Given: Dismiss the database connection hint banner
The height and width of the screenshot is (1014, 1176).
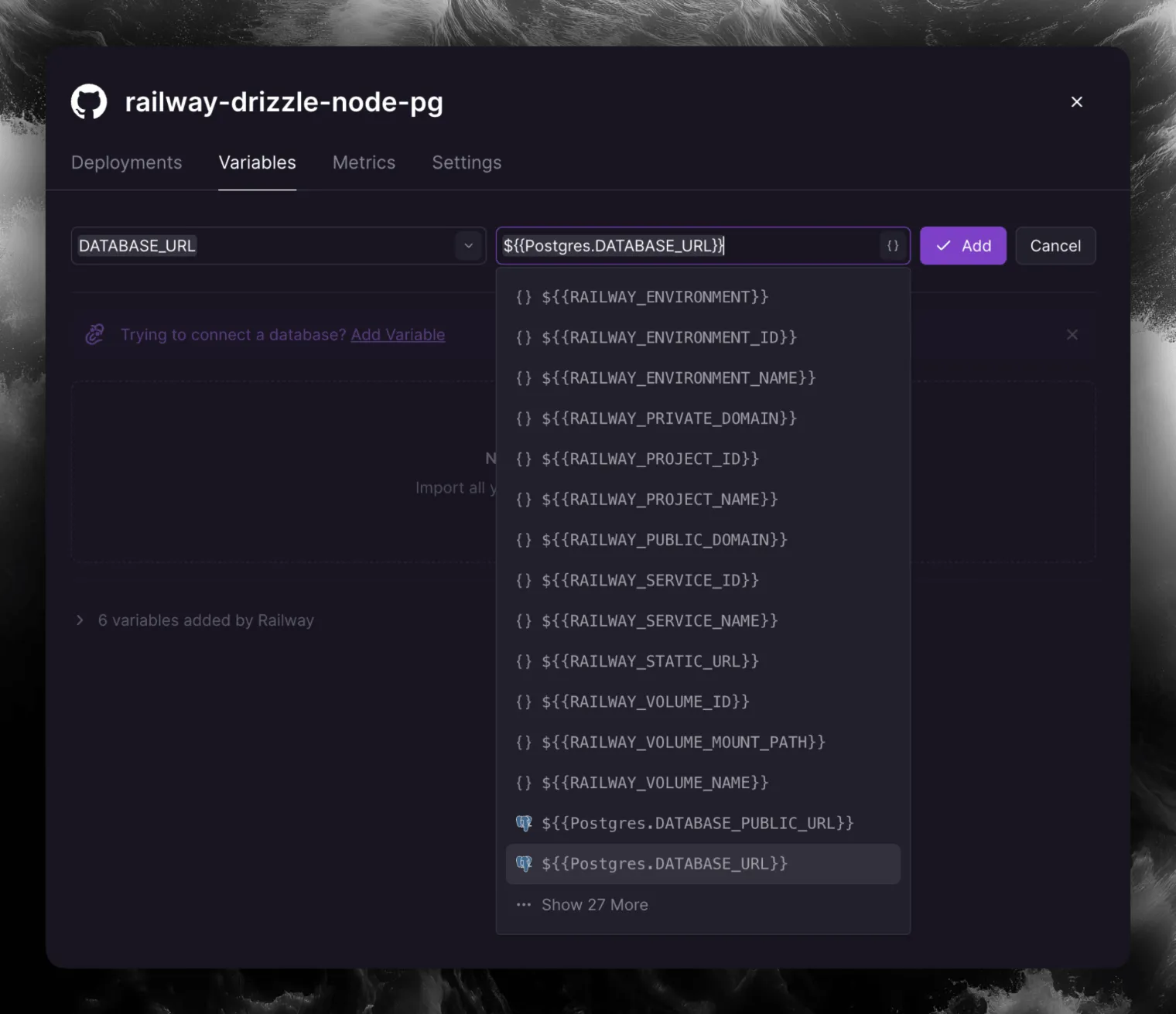Looking at the screenshot, I should pyautogui.click(x=1072, y=335).
